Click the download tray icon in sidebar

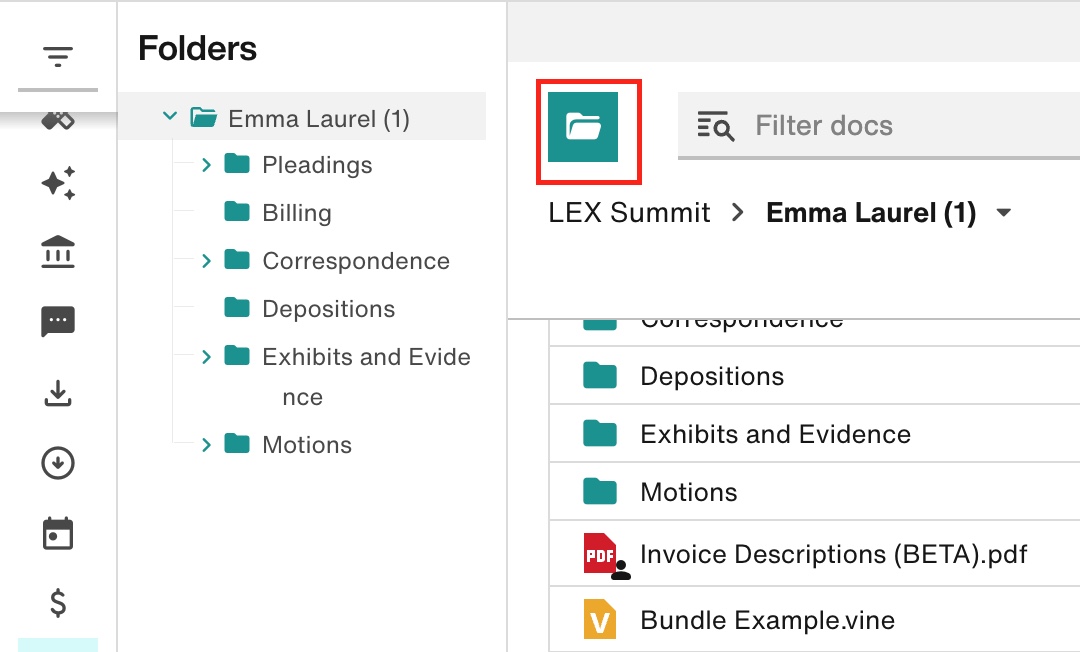[x=58, y=393]
